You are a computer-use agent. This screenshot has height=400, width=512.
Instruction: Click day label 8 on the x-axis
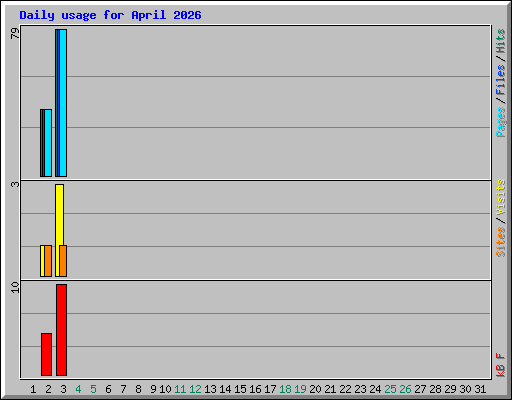(138, 389)
